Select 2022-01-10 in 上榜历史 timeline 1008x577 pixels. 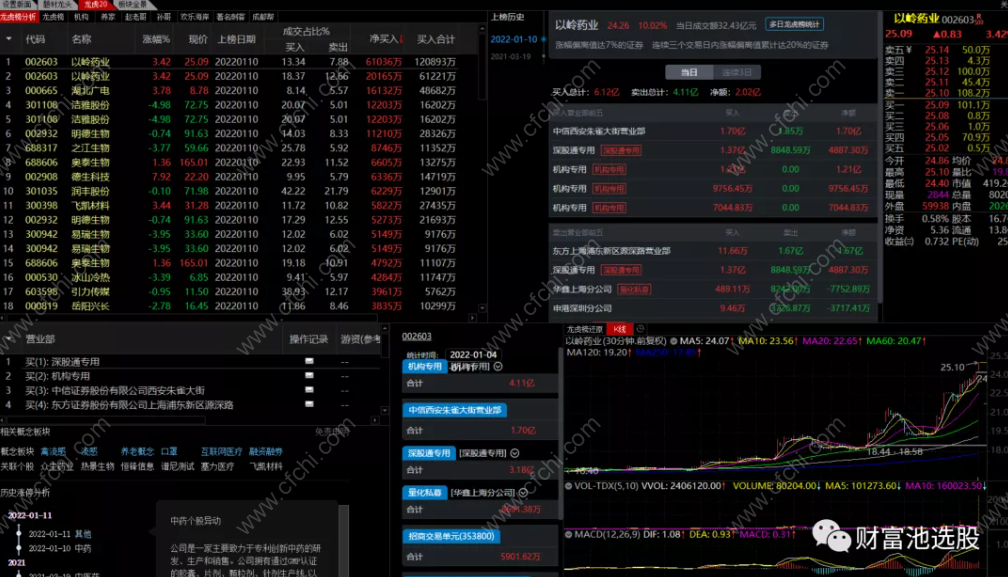(x=514, y=39)
